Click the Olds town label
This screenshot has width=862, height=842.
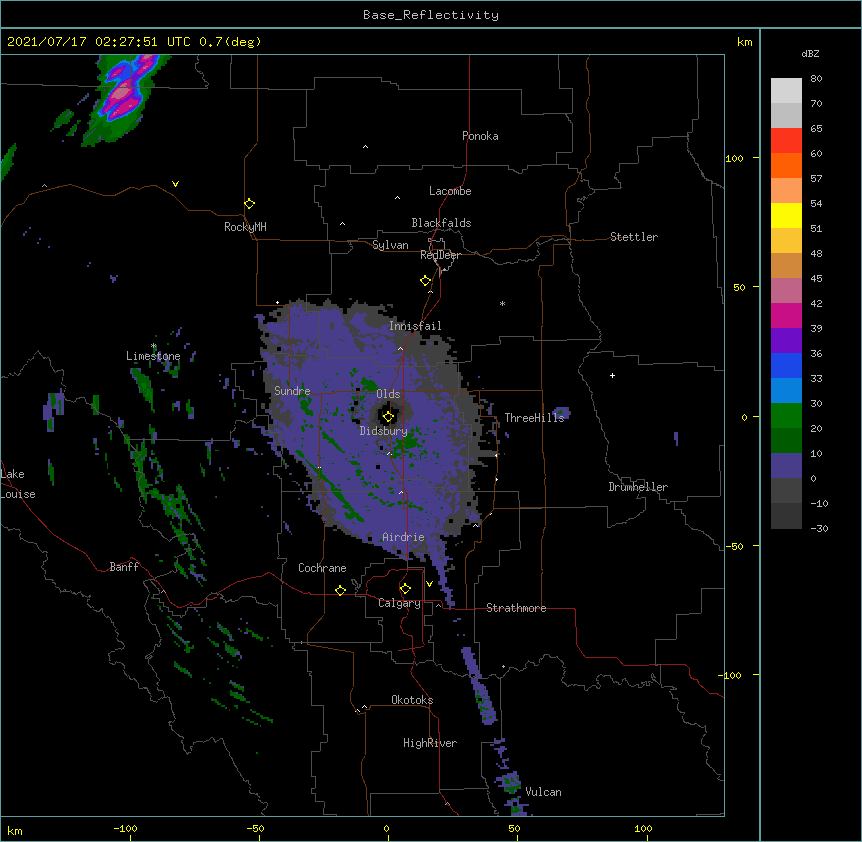point(388,394)
